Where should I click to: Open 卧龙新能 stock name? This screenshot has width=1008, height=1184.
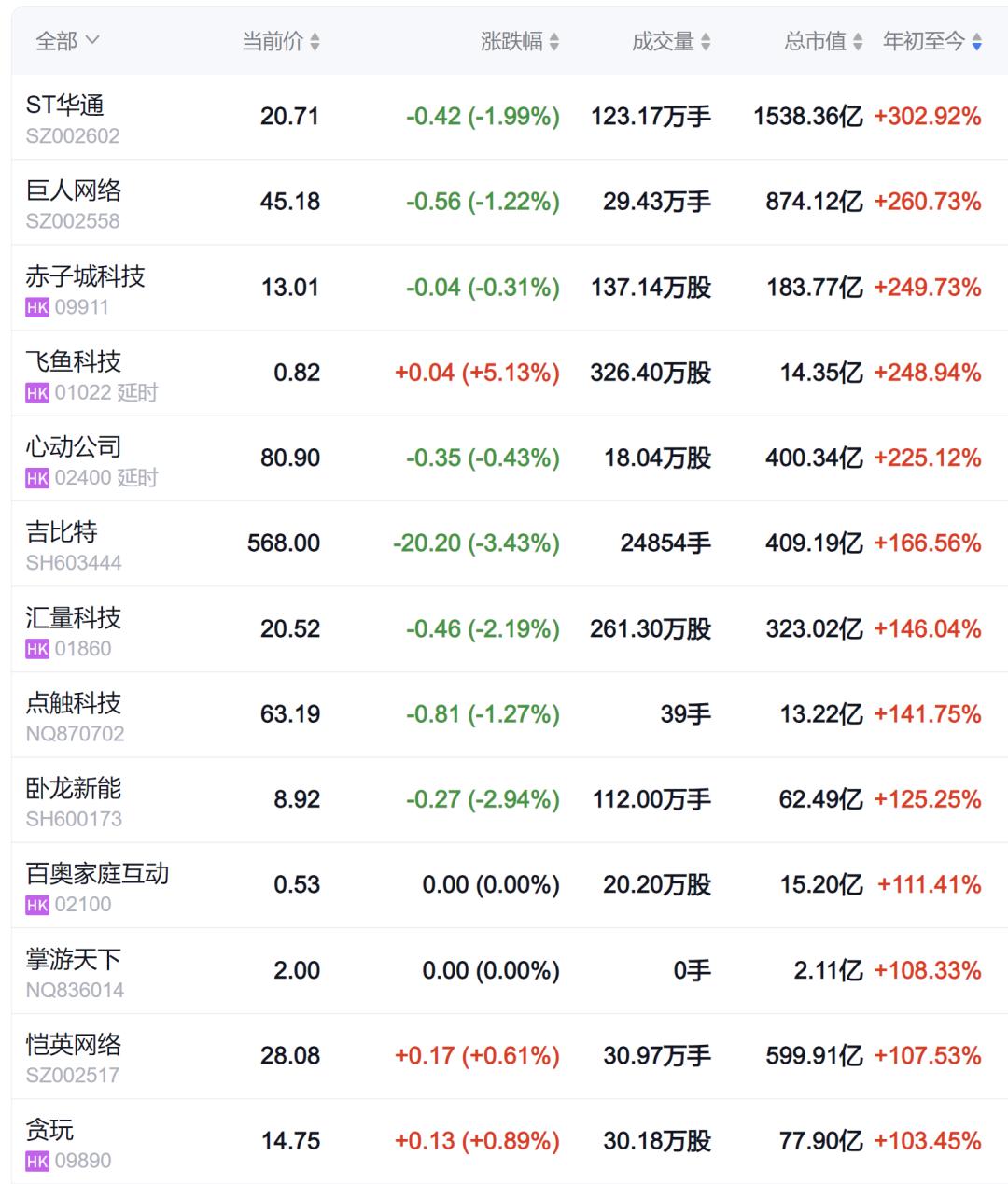[x=74, y=788]
